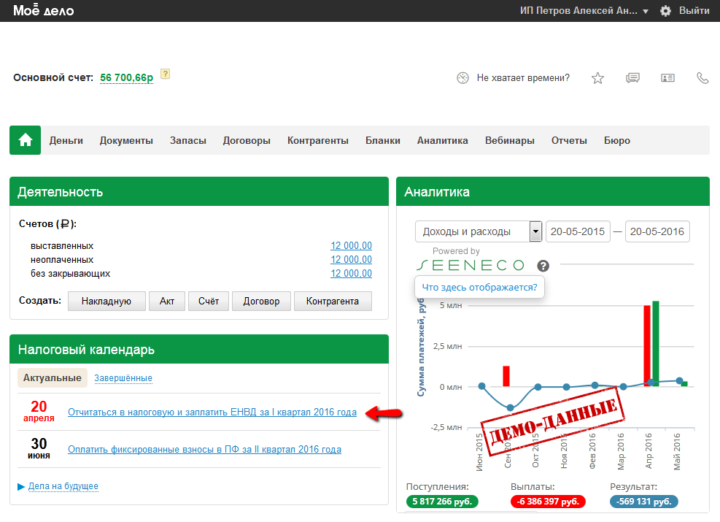Click 'Что здесь отображается?' tooltip link
This screenshot has height=522, width=720.
(479, 287)
